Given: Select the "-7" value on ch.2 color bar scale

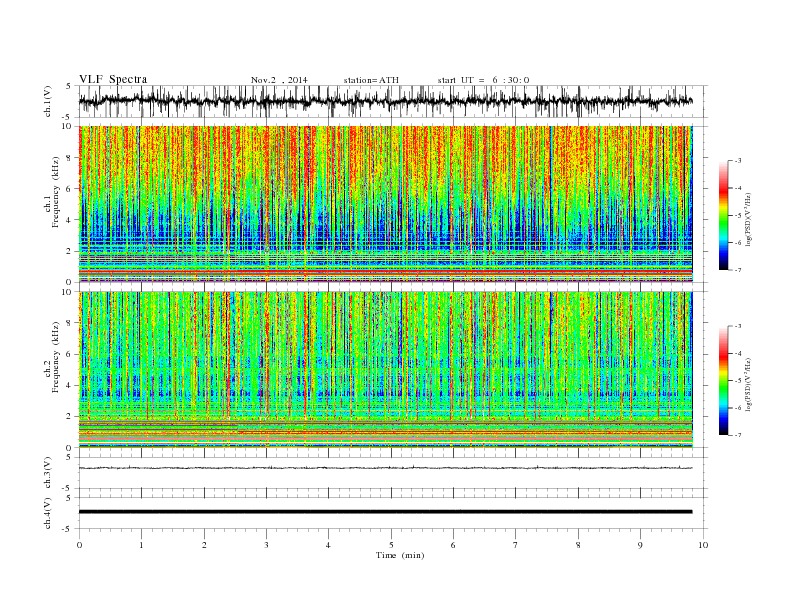Looking at the screenshot, I should [737, 435].
